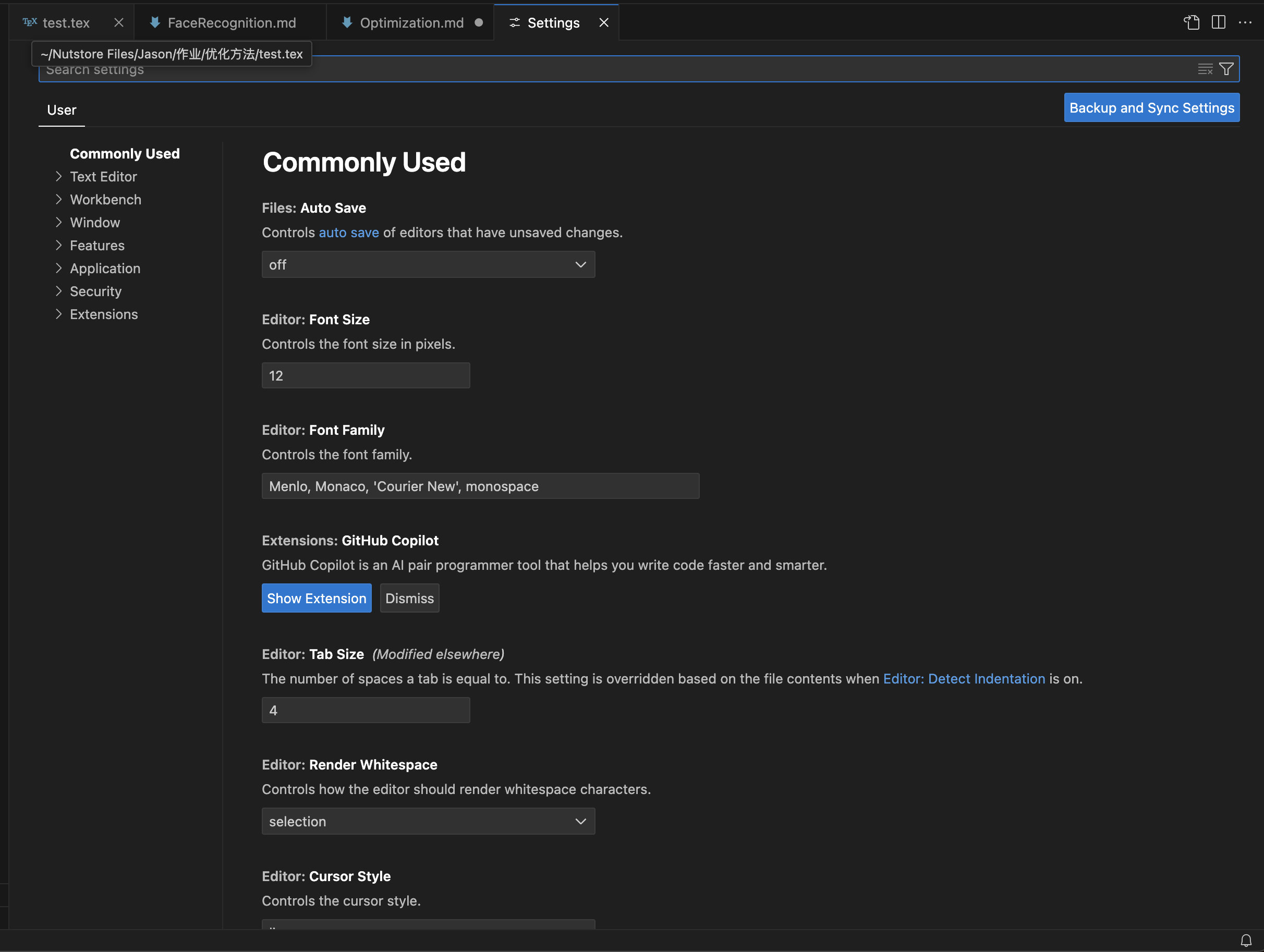This screenshot has height=952, width=1264.
Task: Open the Auto Save dropdown
Action: coord(428,264)
